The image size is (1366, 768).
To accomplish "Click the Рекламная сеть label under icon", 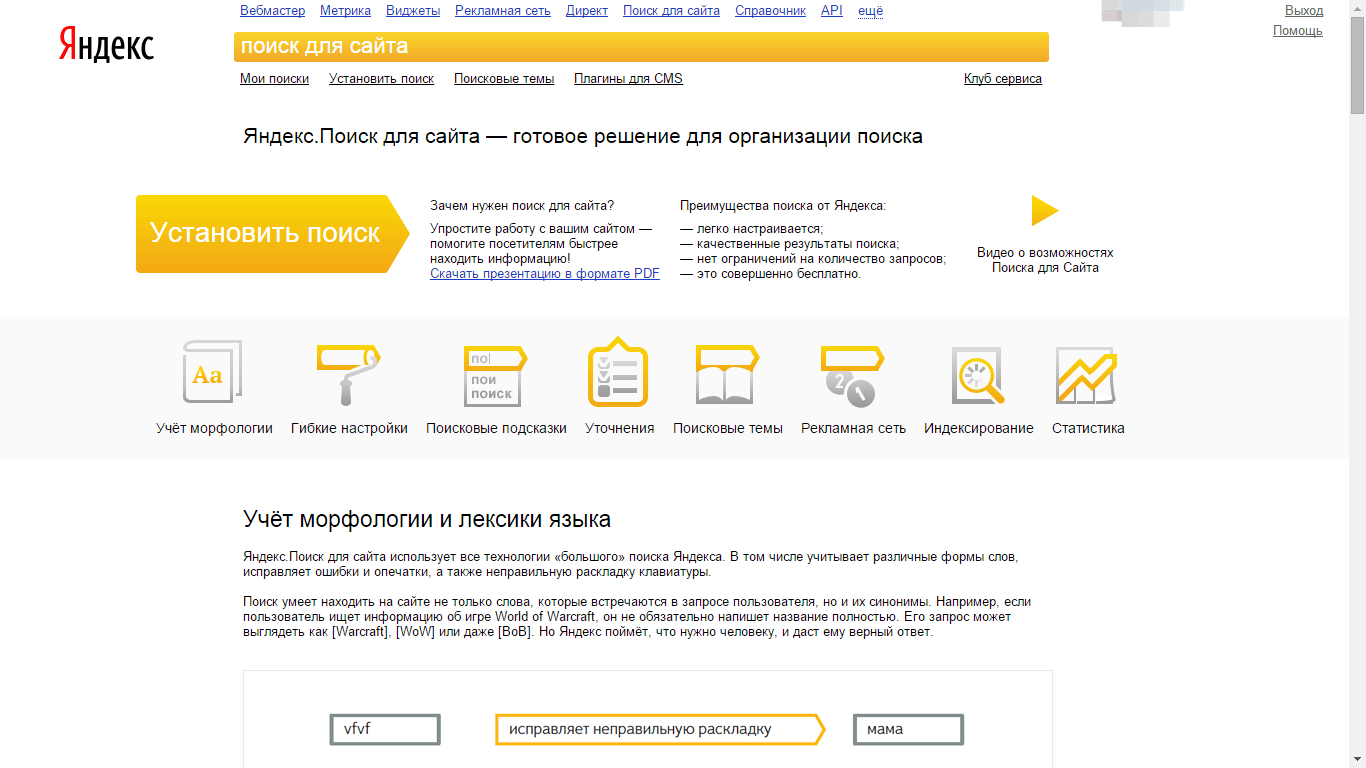I will pyautogui.click(x=853, y=428).
